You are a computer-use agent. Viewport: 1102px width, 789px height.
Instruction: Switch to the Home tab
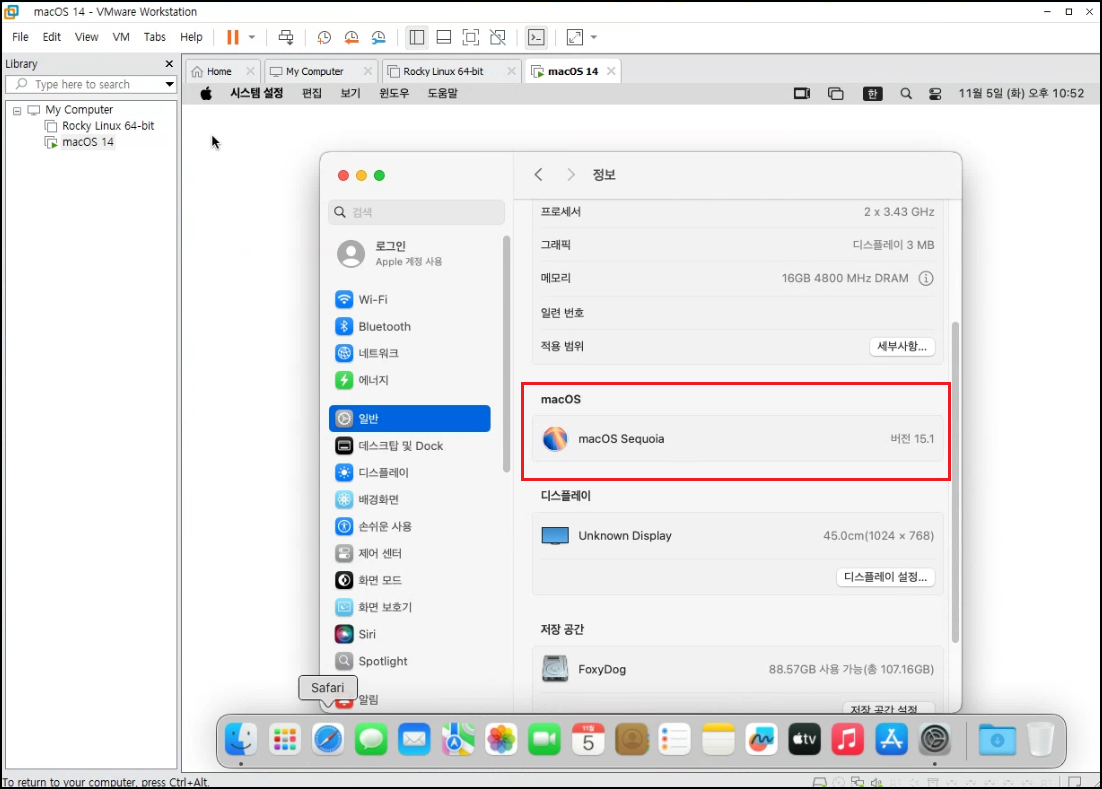(x=219, y=71)
